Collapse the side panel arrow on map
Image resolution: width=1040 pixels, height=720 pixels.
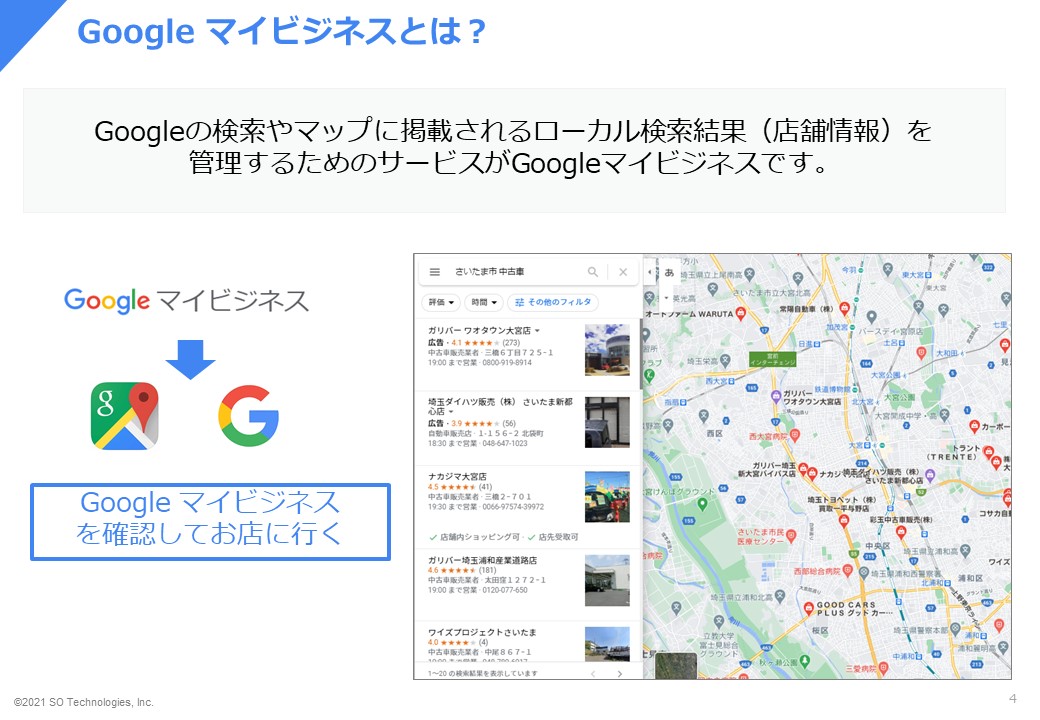[649, 272]
